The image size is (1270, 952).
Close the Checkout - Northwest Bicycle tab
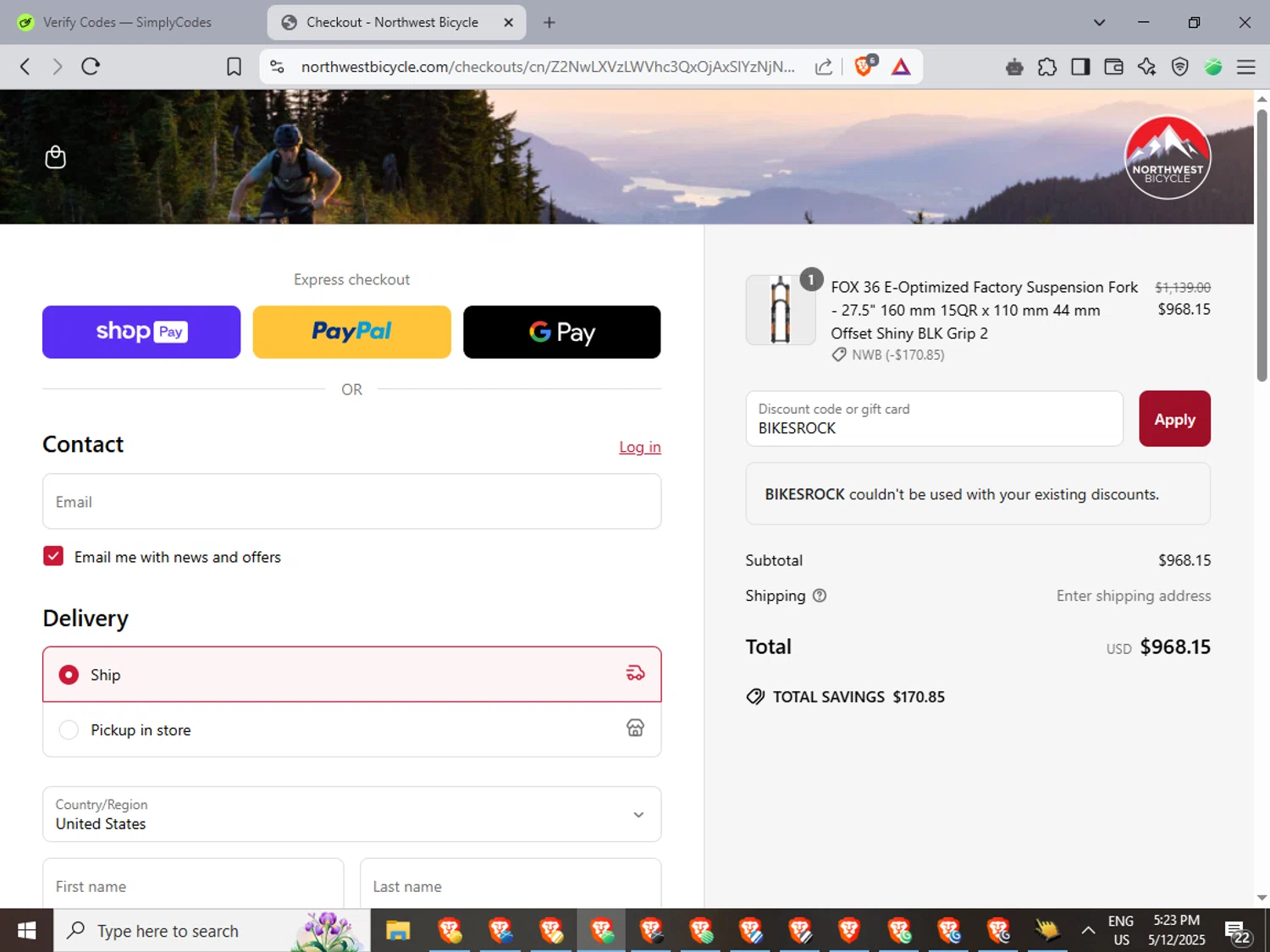508,23
